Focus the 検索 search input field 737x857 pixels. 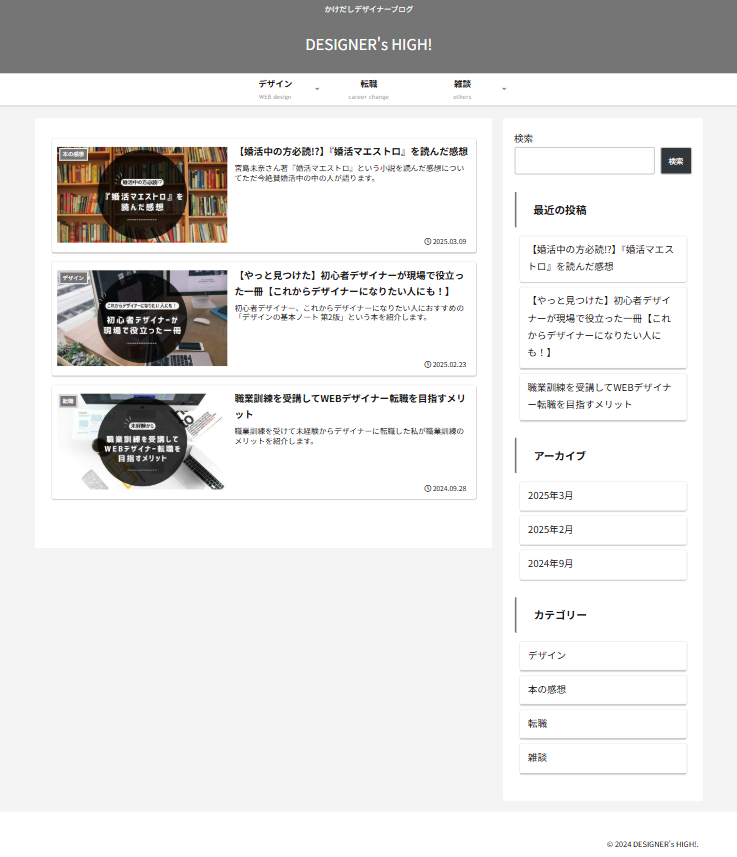click(584, 161)
